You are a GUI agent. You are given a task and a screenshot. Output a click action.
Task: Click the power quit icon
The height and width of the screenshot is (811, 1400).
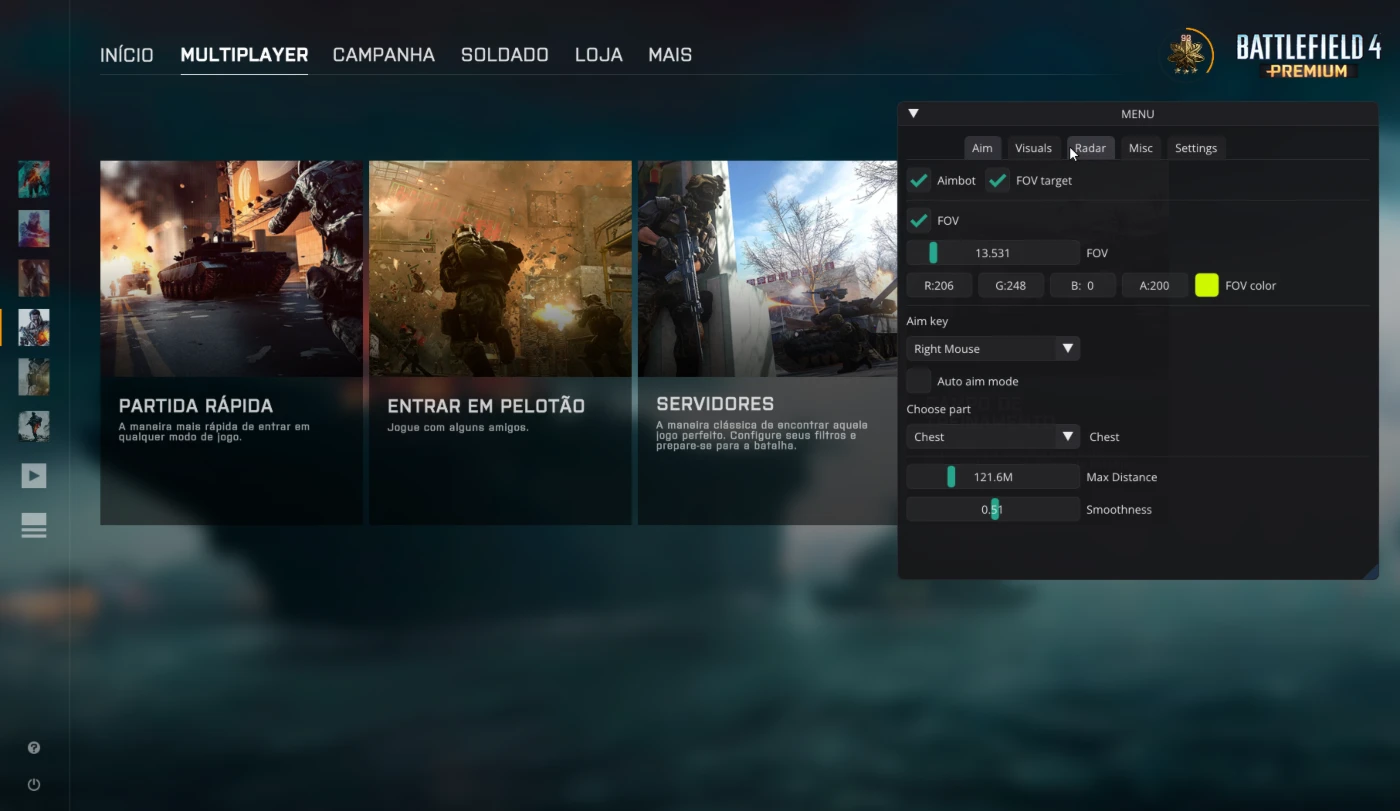point(34,785)
